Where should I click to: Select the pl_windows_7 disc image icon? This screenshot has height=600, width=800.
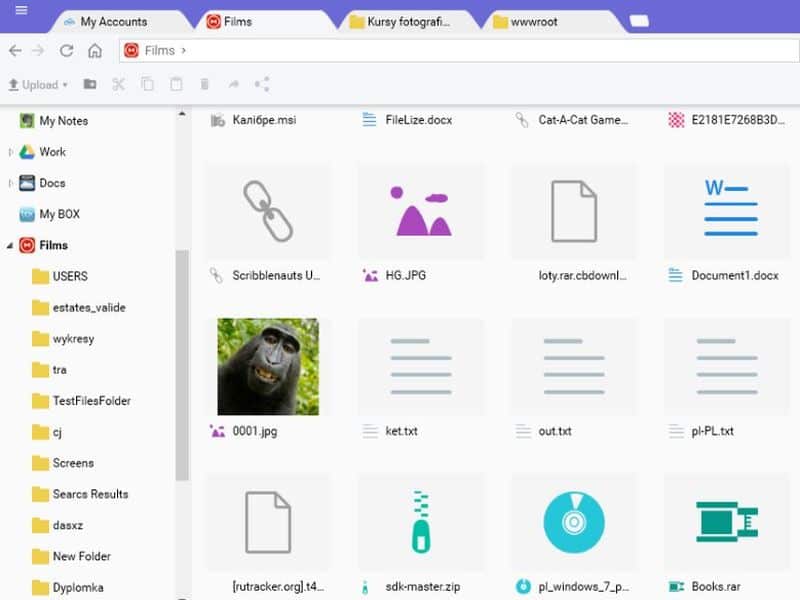[574, 522]
